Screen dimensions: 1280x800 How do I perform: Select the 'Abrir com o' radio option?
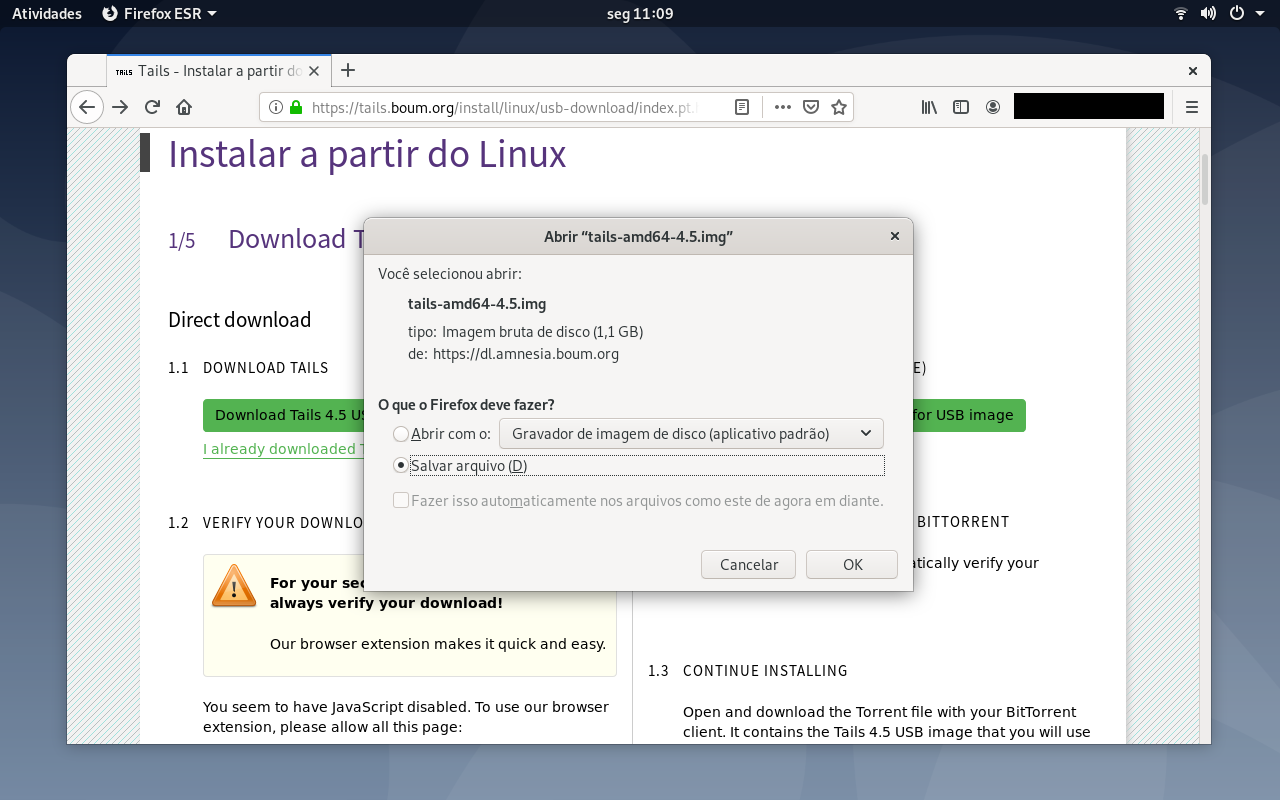pos(401,434)
